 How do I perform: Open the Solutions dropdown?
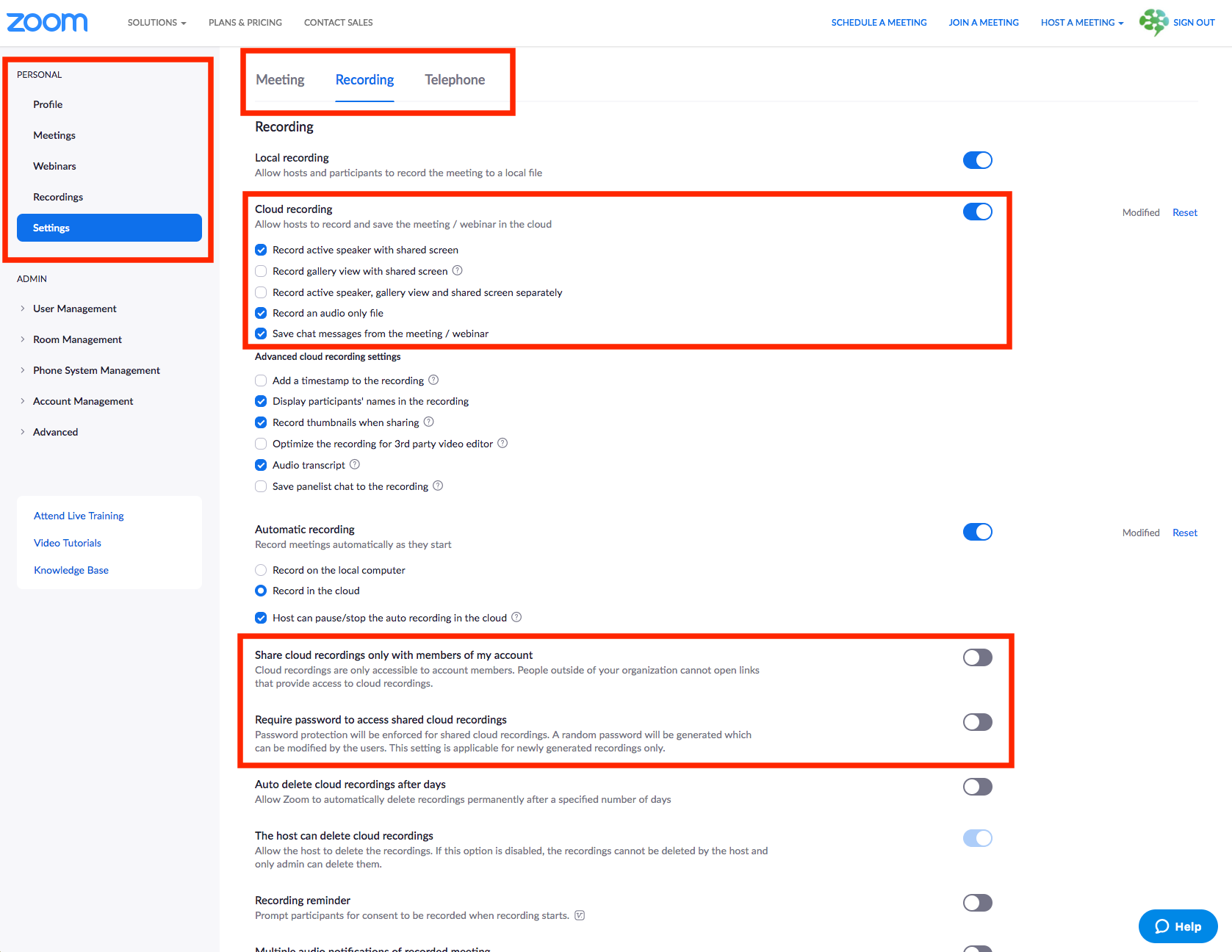coord(156,23)
